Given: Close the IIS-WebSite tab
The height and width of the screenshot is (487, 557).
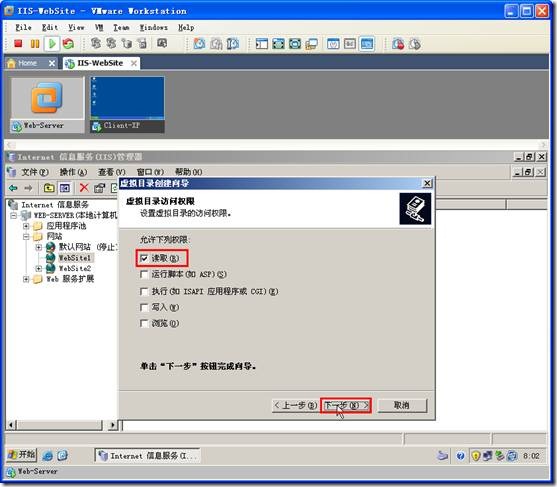Looking at the screenshot, I should coord(134,63).
